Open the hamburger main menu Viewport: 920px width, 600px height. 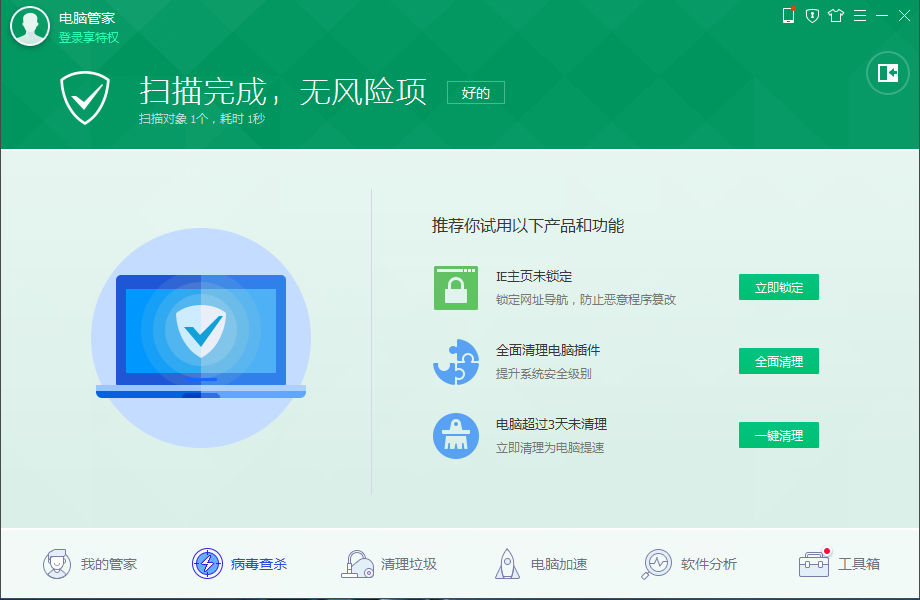(859, 16)
